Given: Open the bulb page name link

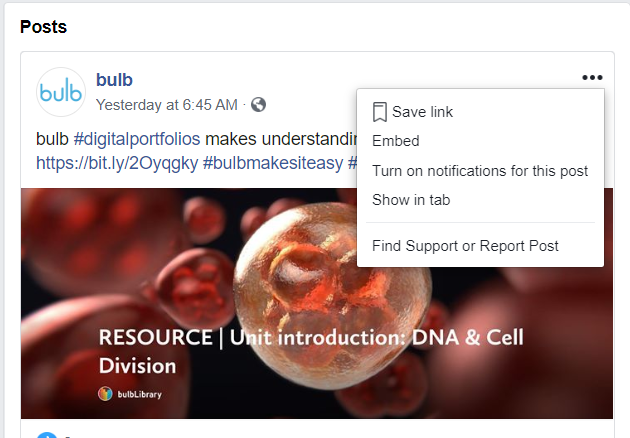Looking at the screenshot, I should click(x=114, y=80).
